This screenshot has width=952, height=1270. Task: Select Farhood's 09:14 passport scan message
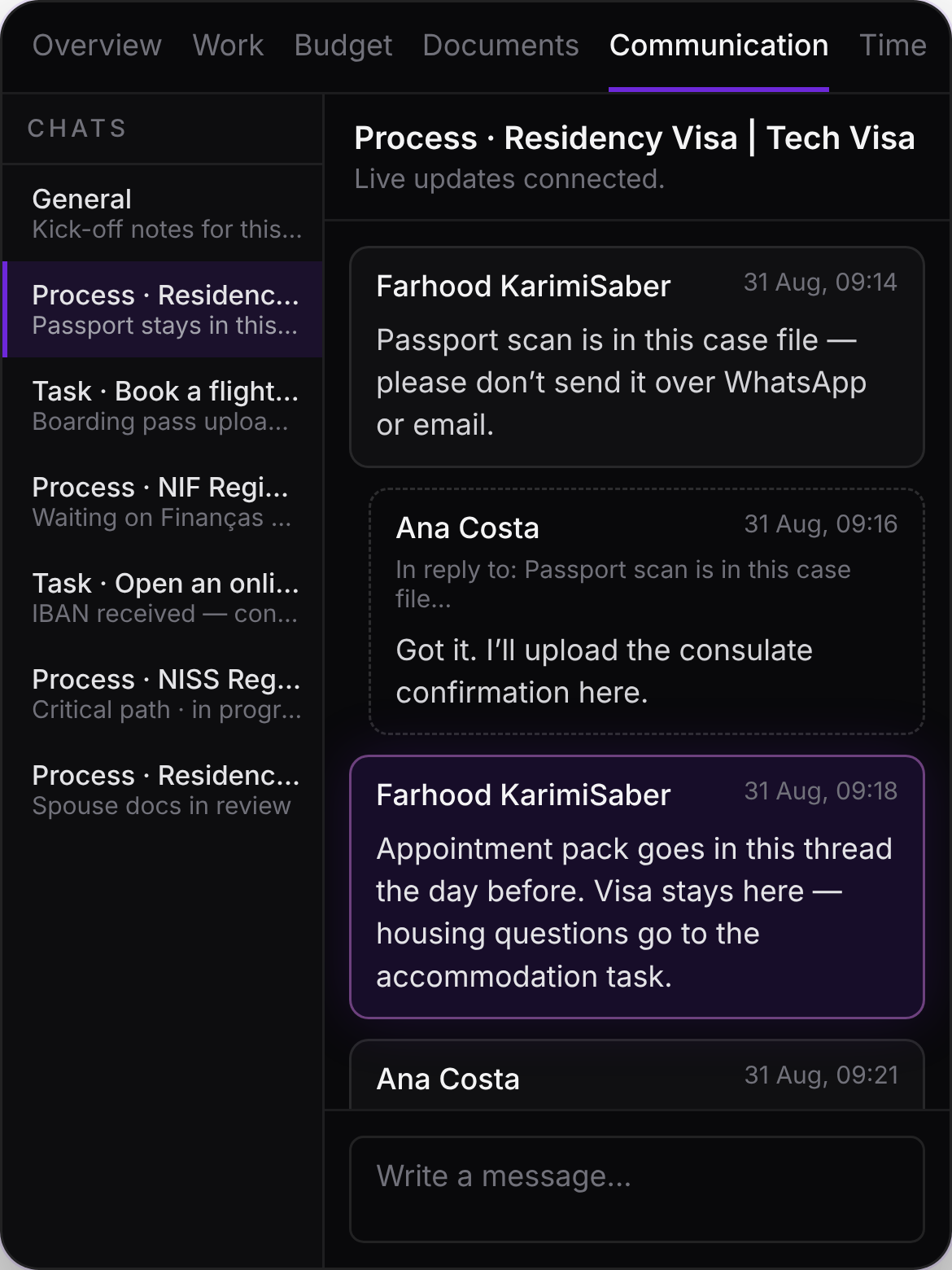[637, 357]
